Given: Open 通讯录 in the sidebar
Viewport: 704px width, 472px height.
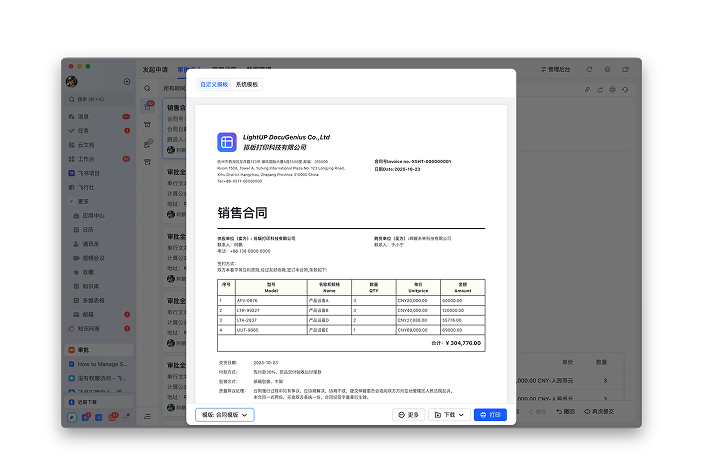Looking at the screenshot, I should click(x=100, y=244).
